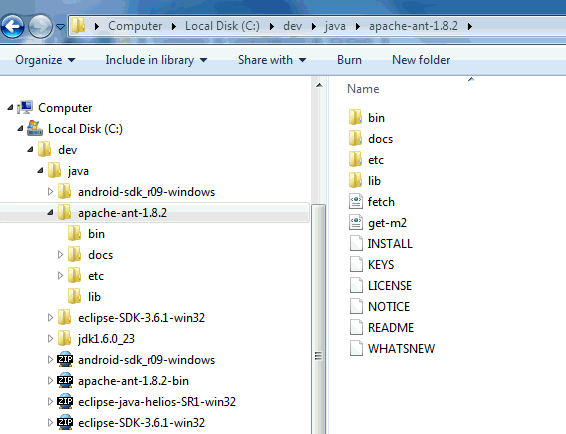Select docs folder icon in file list
The image size is (566, 434).
[x=356, y=138]
